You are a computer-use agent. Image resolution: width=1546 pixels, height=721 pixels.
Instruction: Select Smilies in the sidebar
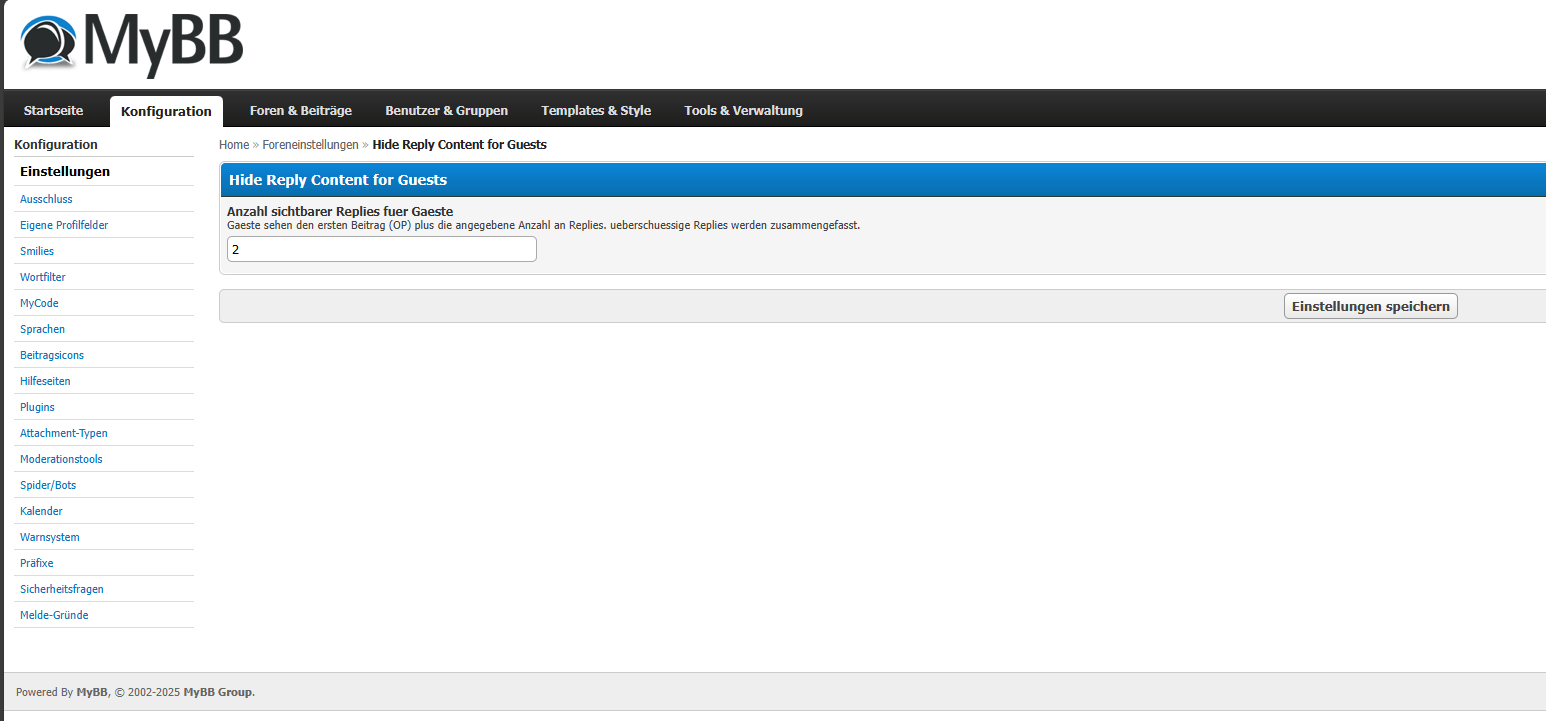37,251
